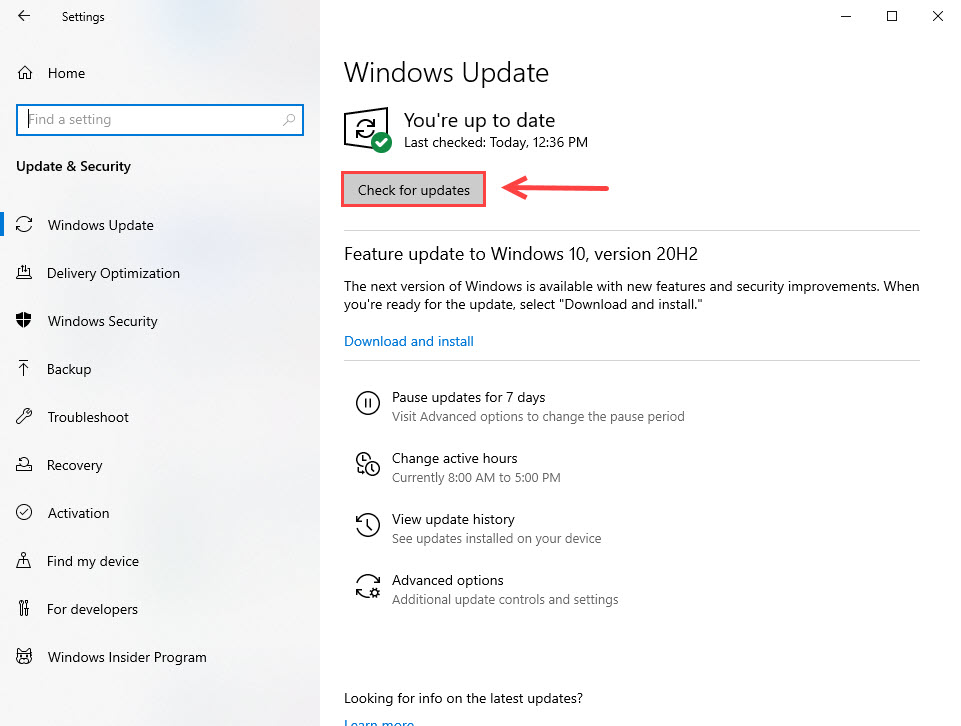This screenshot has height=726, width=961.
Task: Go to Settings Home
Action: pos(66,73)
